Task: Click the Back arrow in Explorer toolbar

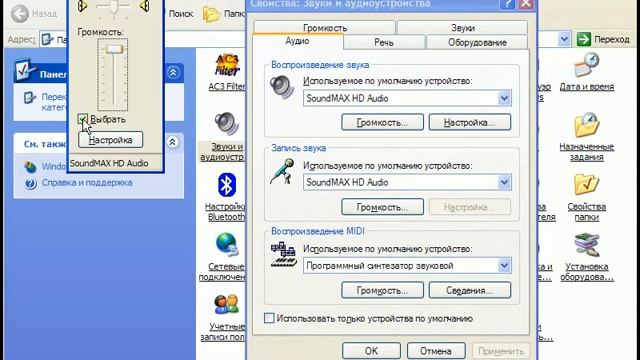Action: tap(20, 14)
